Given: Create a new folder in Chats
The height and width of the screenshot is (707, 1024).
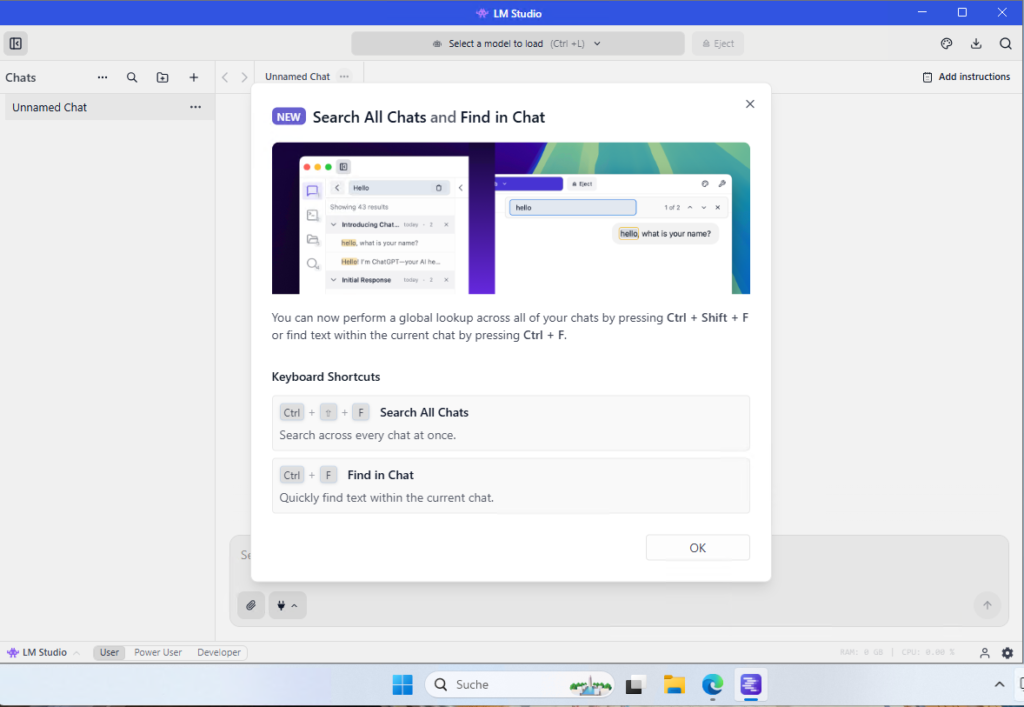Looking at the screenshot, I should (x=163, y=77).
